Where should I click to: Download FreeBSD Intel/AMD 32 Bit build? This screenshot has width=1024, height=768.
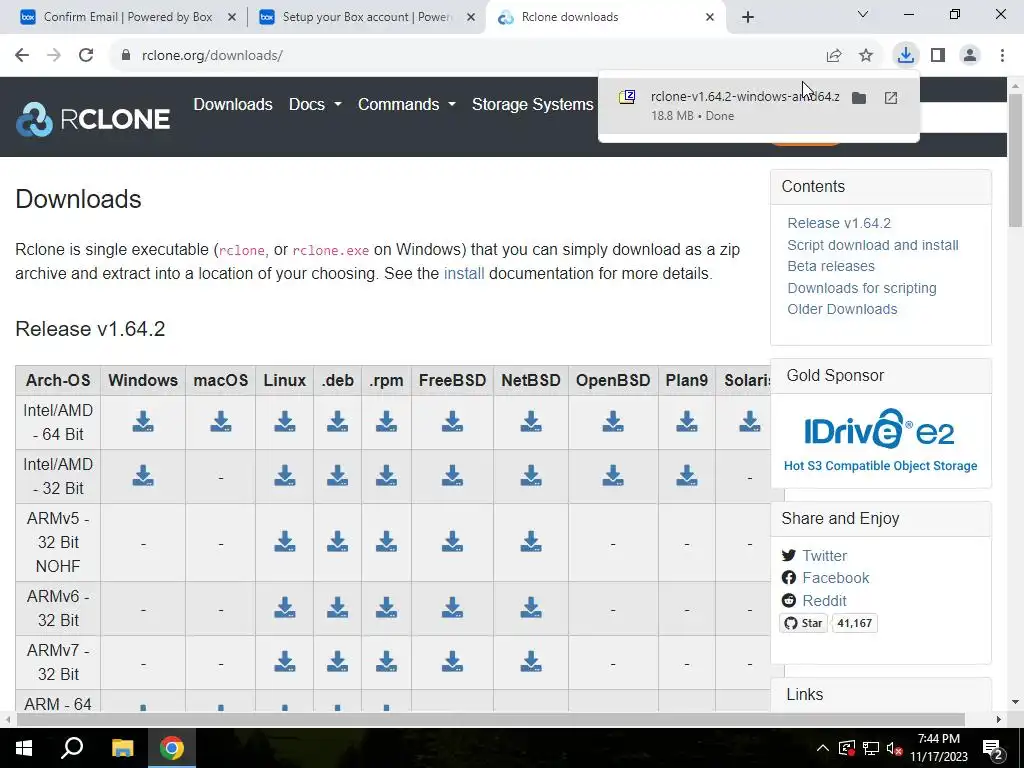453,476
